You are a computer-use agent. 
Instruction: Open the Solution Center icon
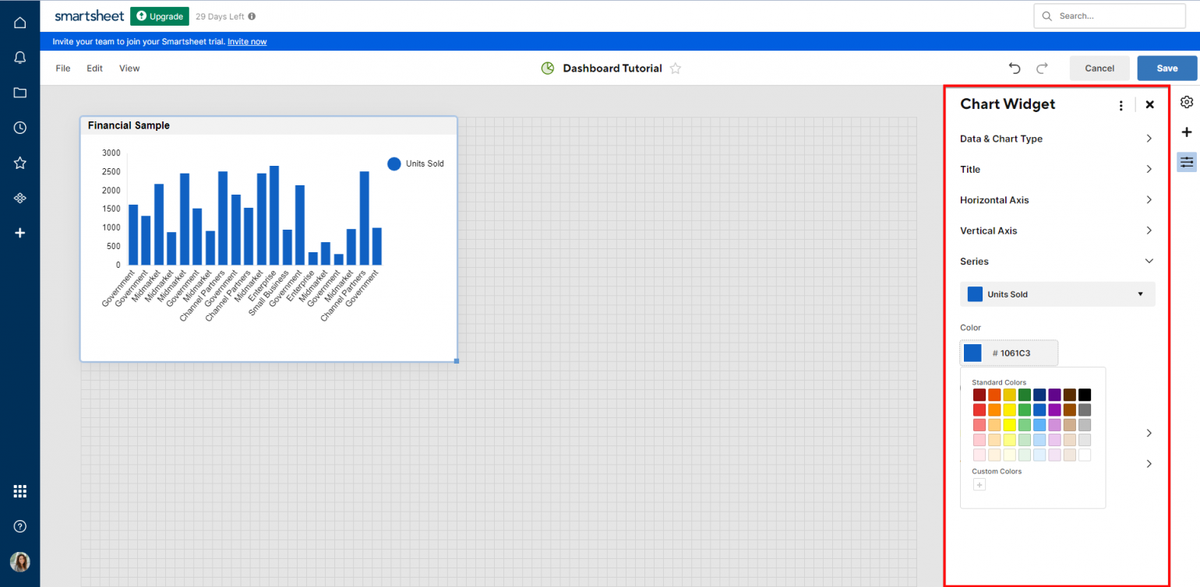[x=20, y=197]
